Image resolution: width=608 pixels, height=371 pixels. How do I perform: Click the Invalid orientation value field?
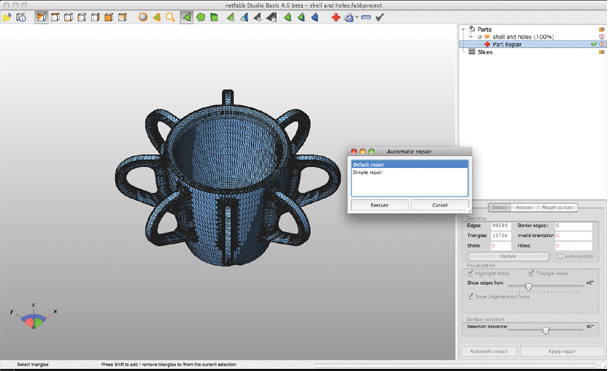[x=573, y=235]
